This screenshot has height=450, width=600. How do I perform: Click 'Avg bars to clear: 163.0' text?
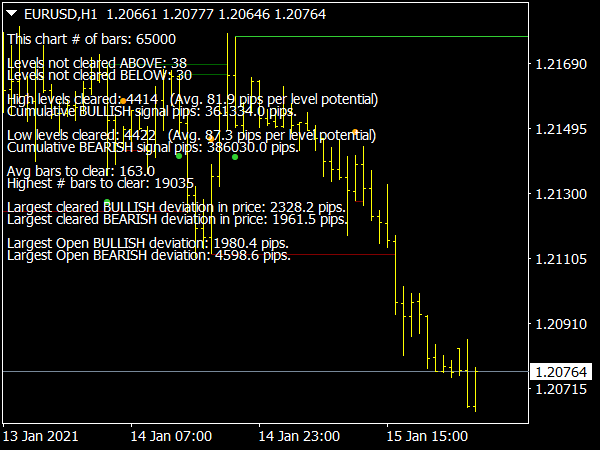pos(81,171)
